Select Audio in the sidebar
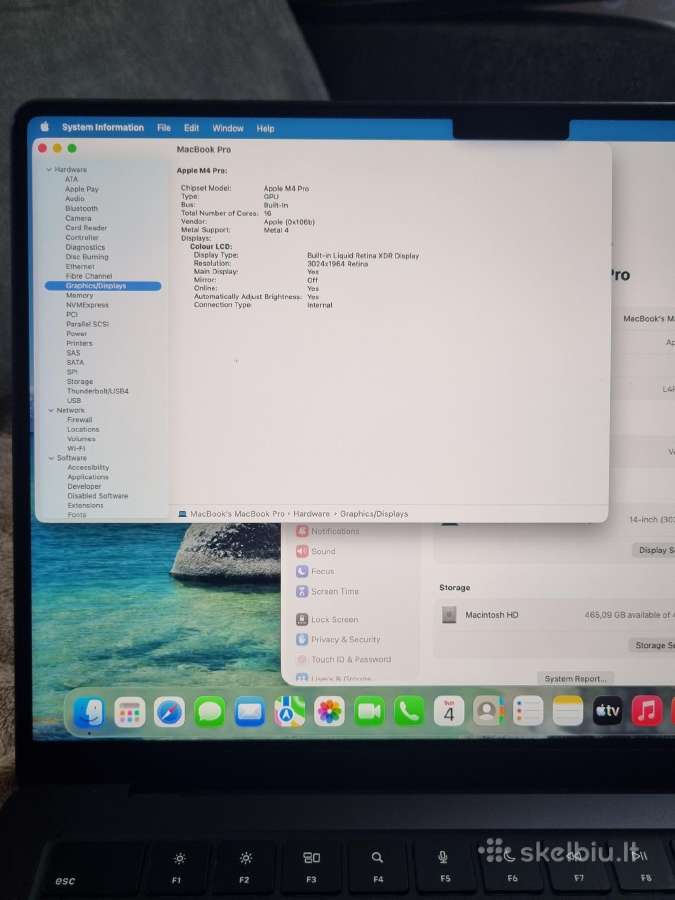Viewport: 675px width, 900px height. pos(75,199)
